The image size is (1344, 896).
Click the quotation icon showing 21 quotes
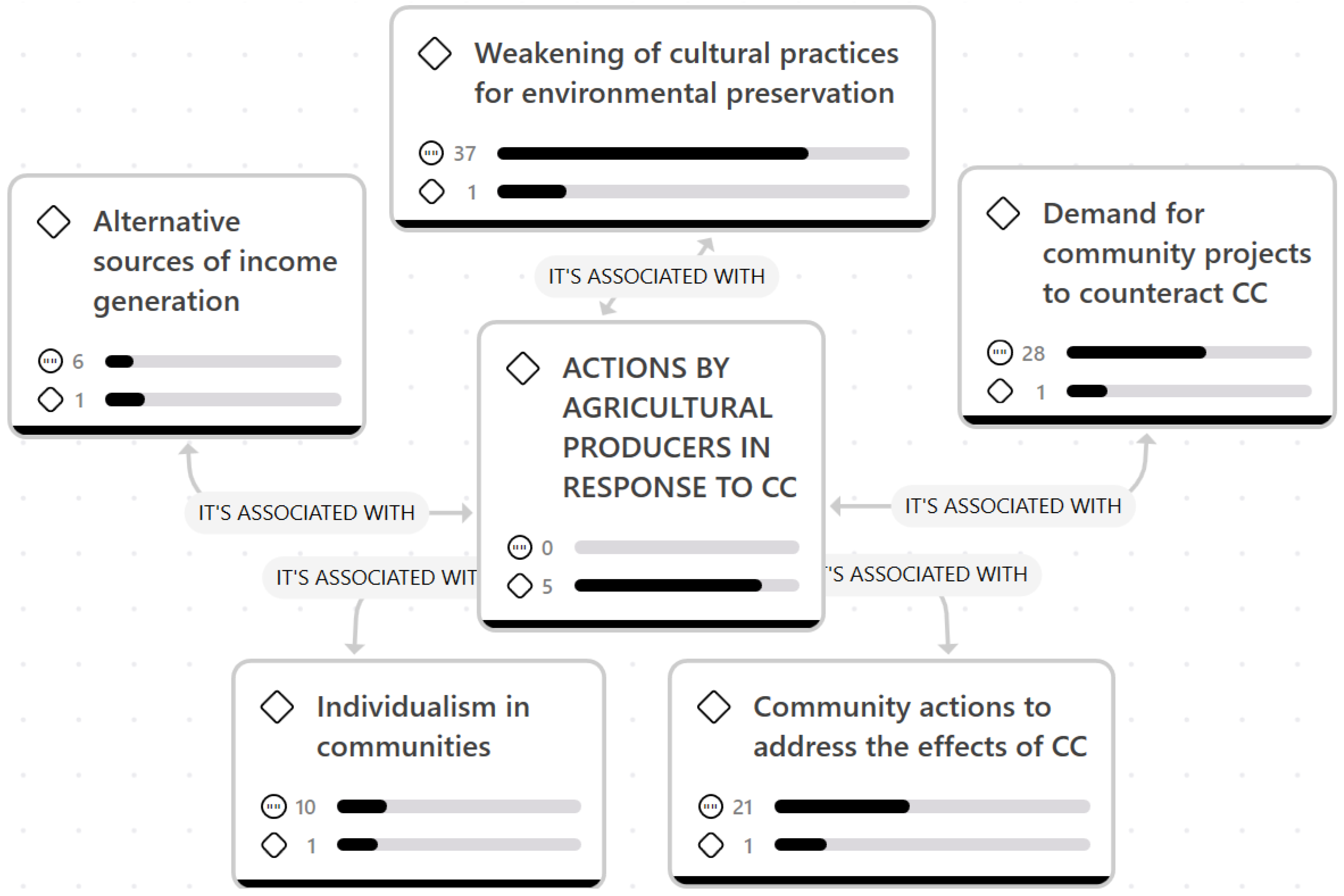[710, 806]
